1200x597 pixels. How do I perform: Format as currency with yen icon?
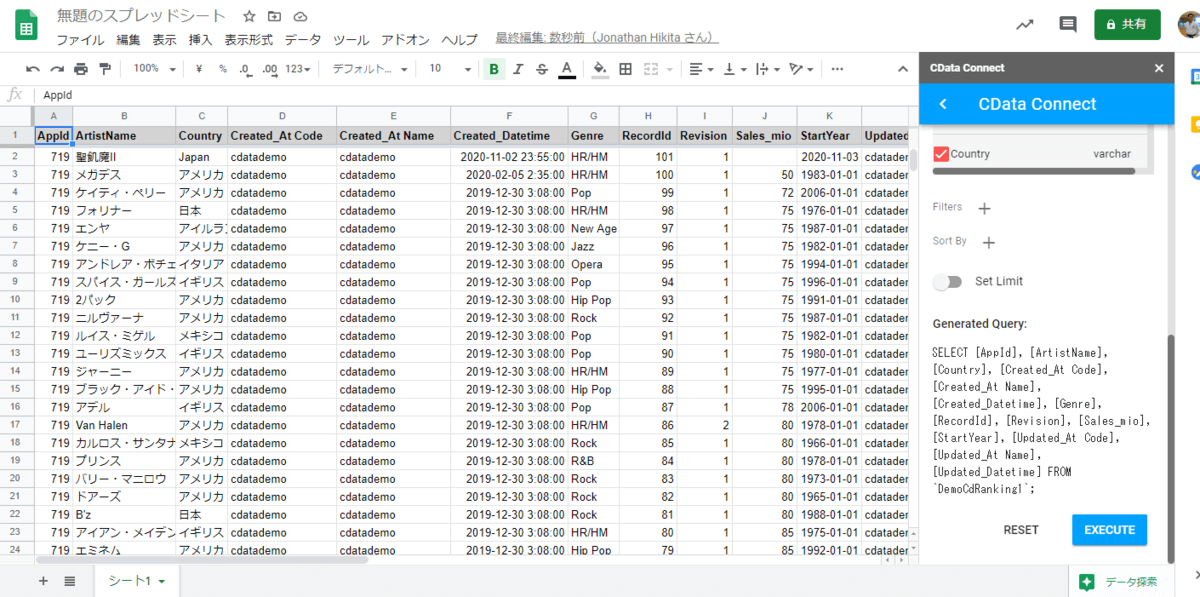click(199, 69)
